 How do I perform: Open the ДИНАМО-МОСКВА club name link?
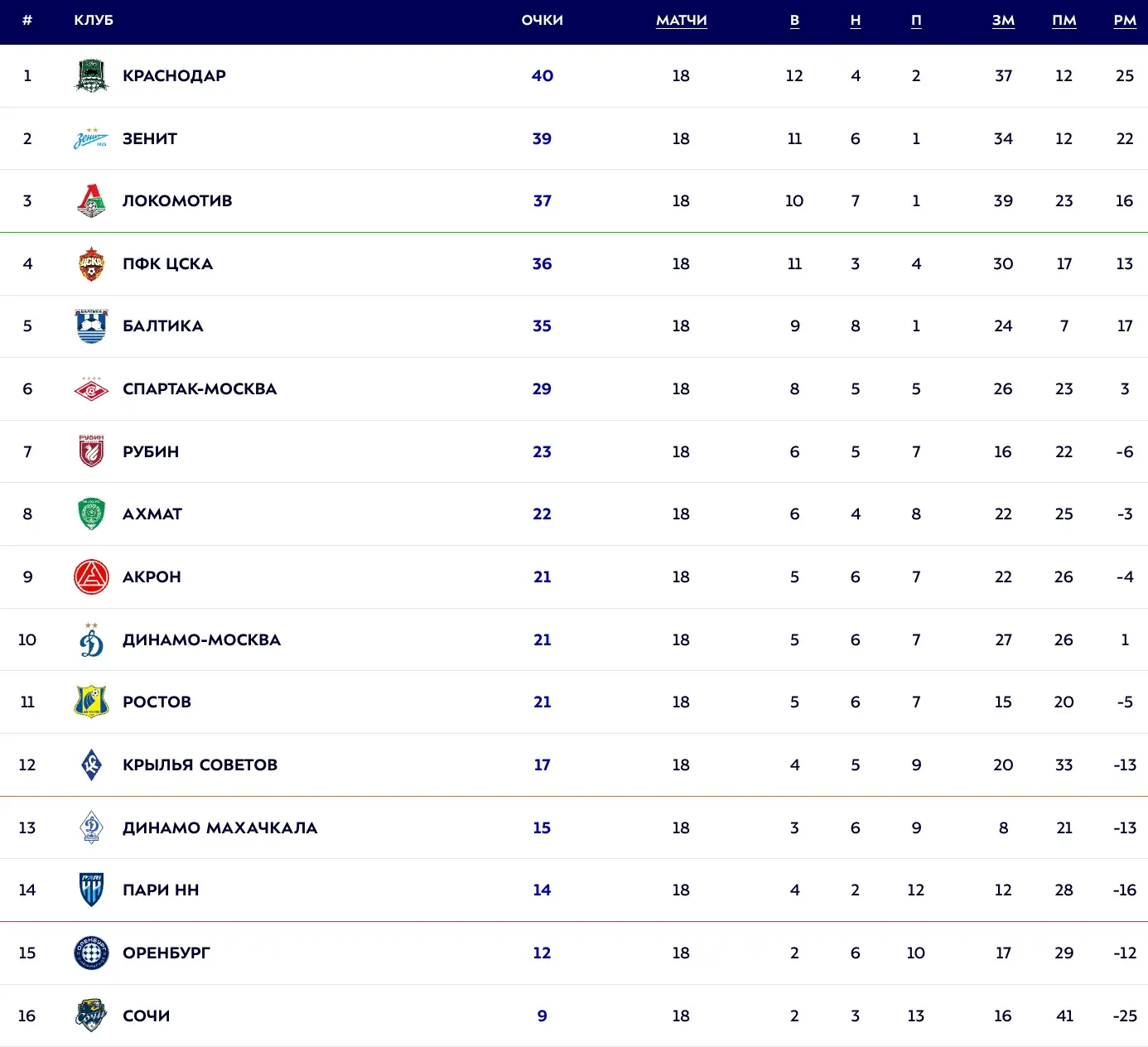click(201, 639)
